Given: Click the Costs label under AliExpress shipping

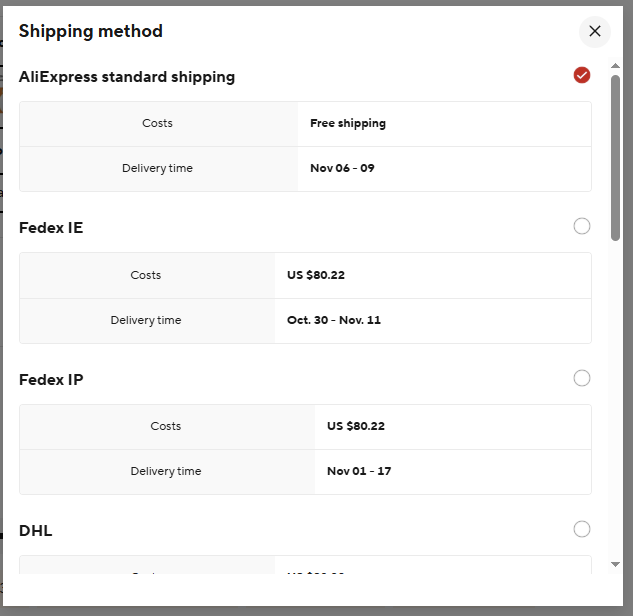Looking at the screenshot, I should (157, 124).
